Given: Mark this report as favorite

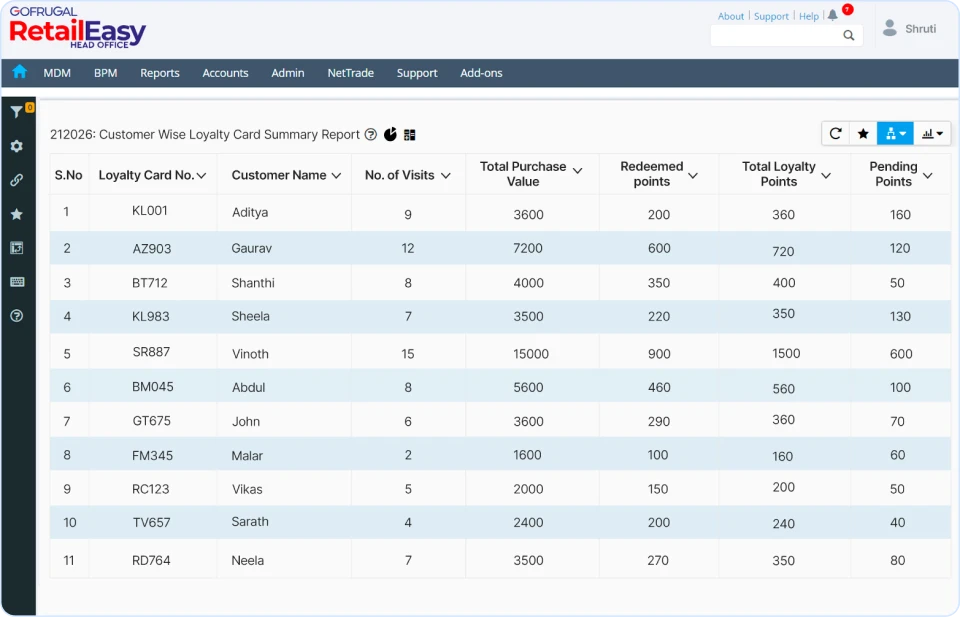Looking at the screenshot, I should 863,132.
